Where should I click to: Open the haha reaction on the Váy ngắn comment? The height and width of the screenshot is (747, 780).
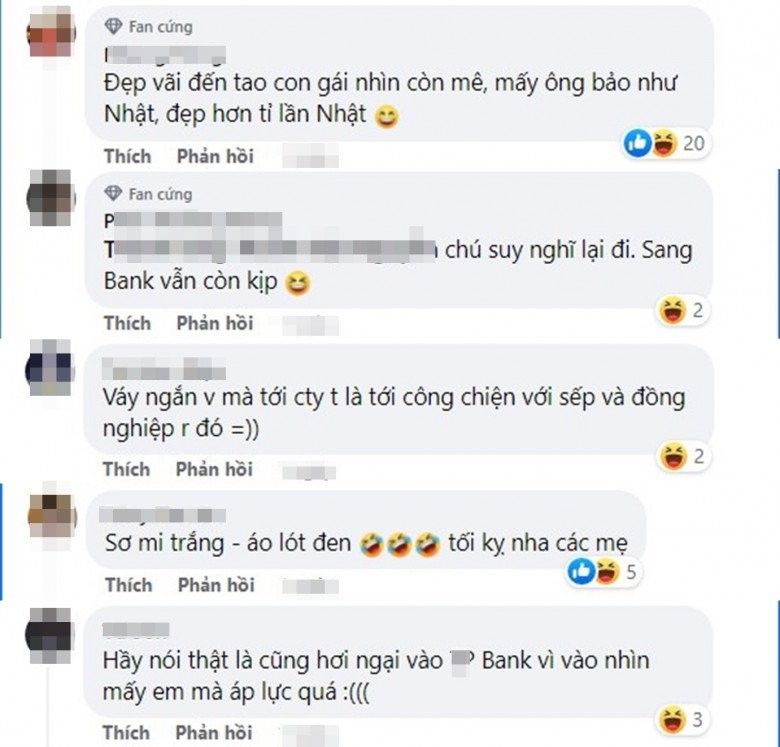coord(673,456)
